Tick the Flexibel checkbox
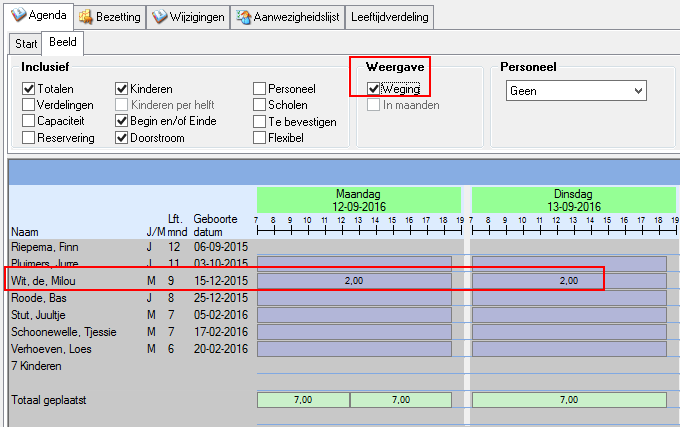Screen dimensions: 680x427 click(x=260, y=137)
